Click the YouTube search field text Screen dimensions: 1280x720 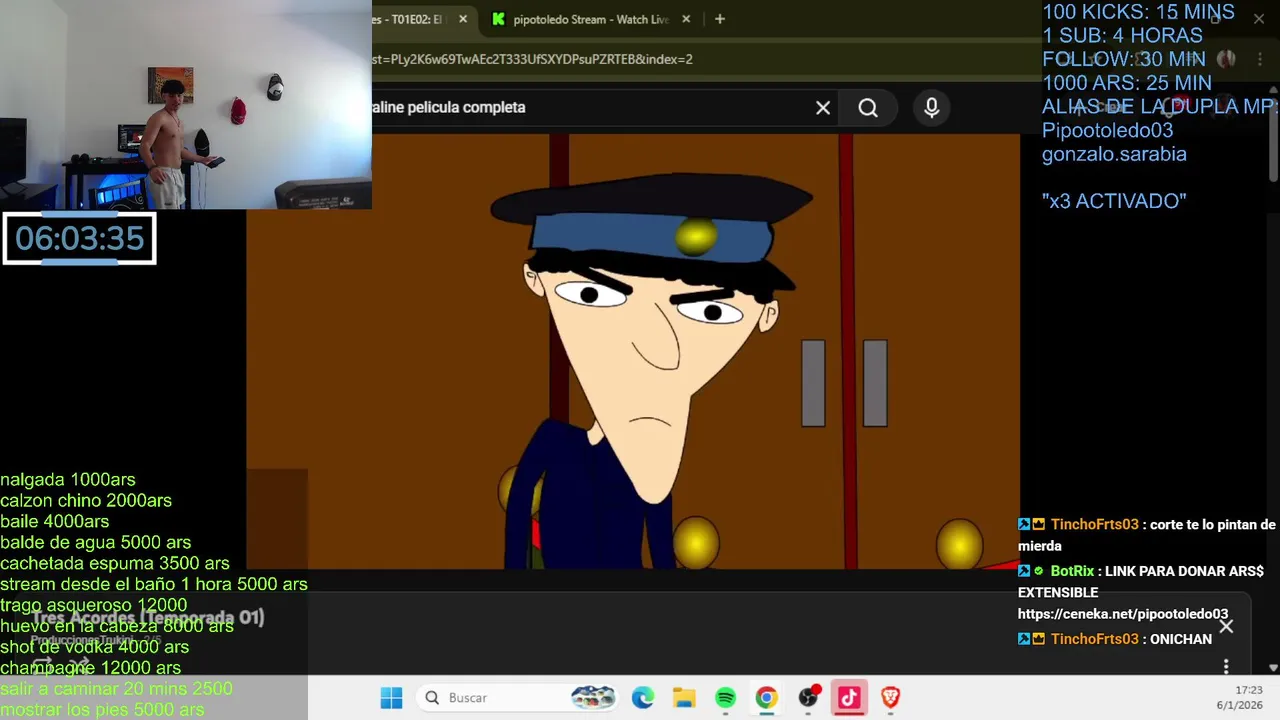[x=449, y=107]
